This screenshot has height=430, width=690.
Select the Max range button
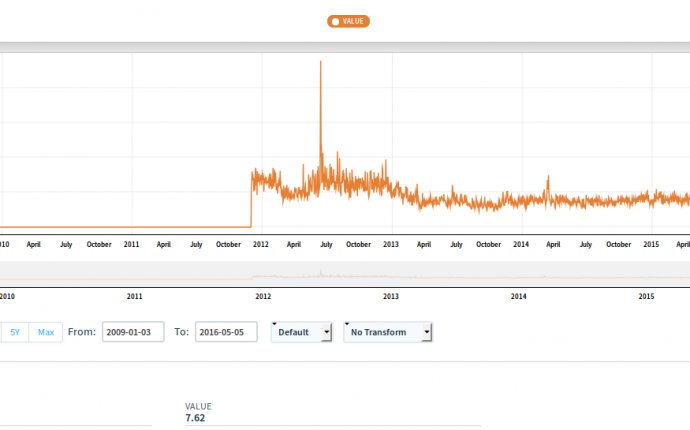46,332
